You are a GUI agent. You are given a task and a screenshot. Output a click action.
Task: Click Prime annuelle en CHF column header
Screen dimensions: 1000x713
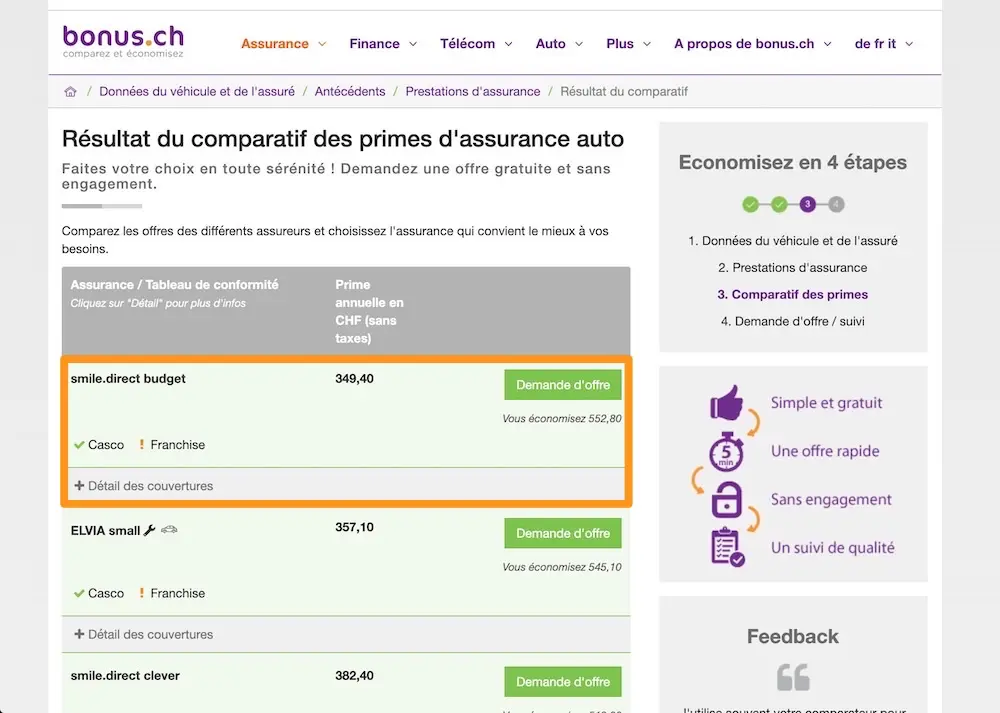369,312
